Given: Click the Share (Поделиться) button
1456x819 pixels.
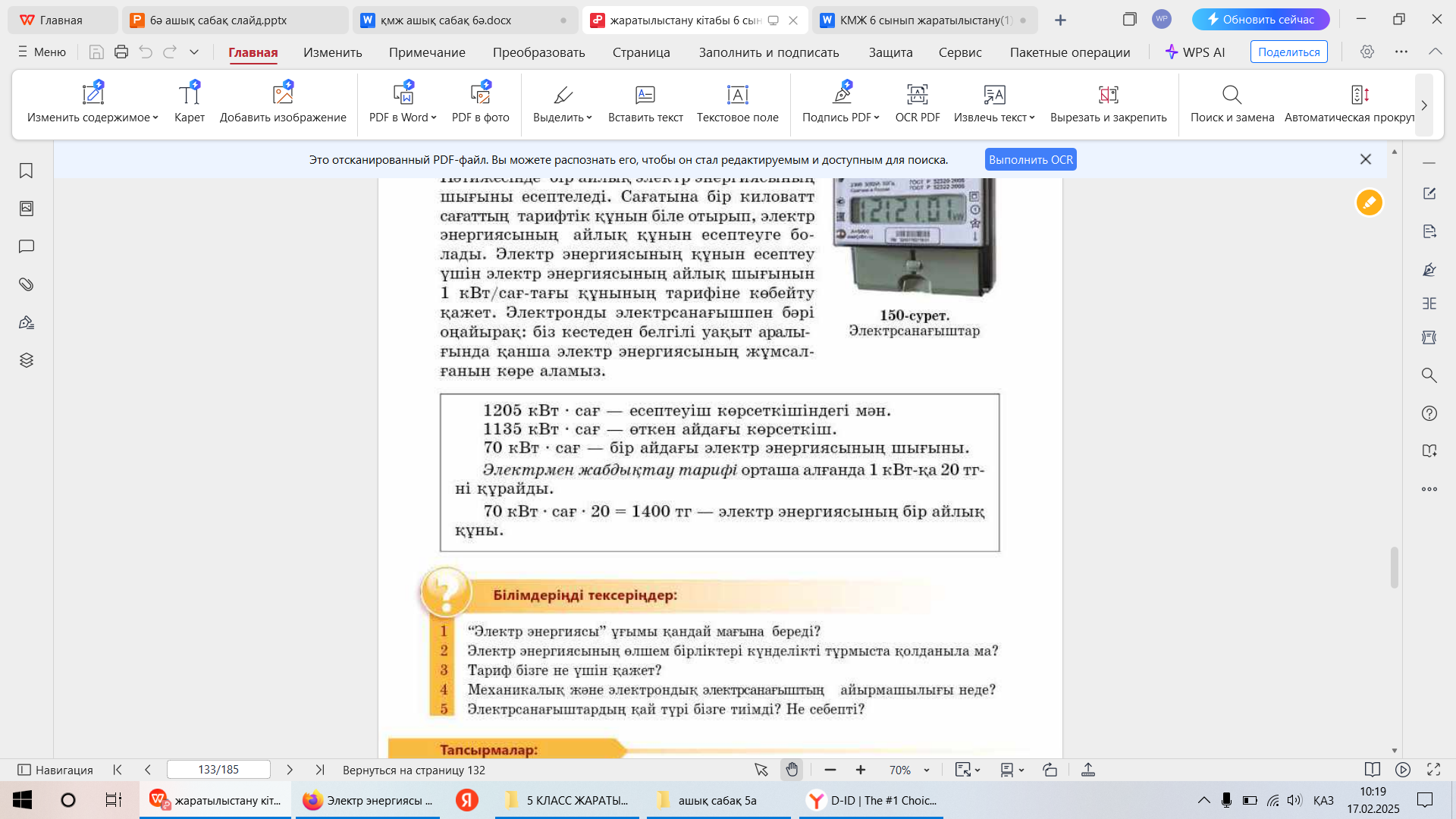Looking at the screenshot, I should [1288, 52].
